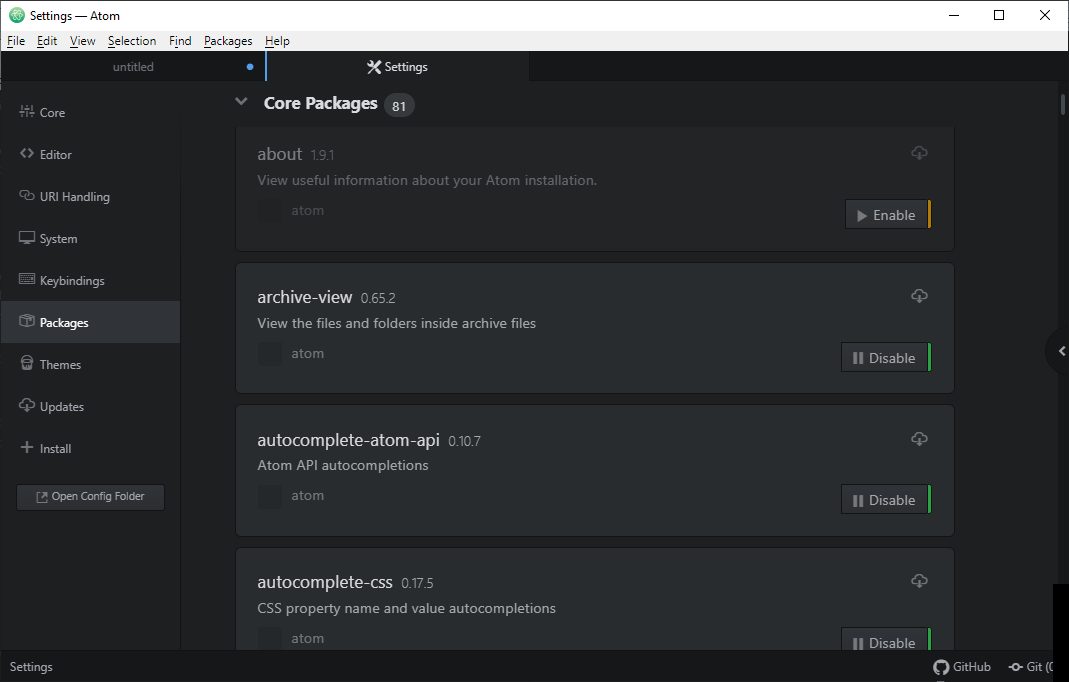Select Packages in settings sidebar
Viewport: 1069px width, 682px height.
point(91,322)
